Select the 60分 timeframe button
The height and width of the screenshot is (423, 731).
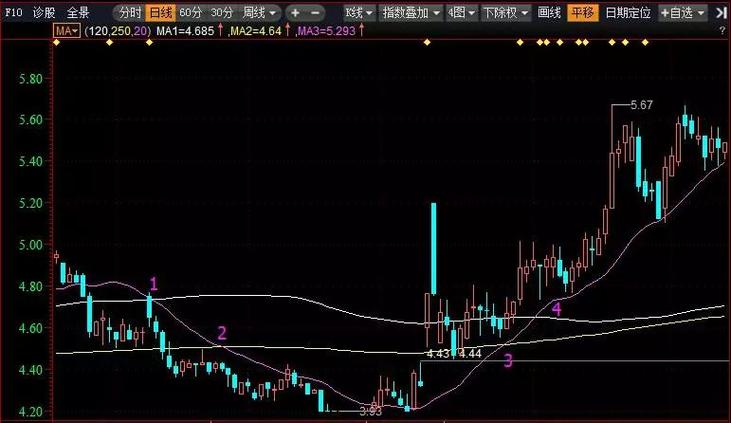tap(191, 13)
